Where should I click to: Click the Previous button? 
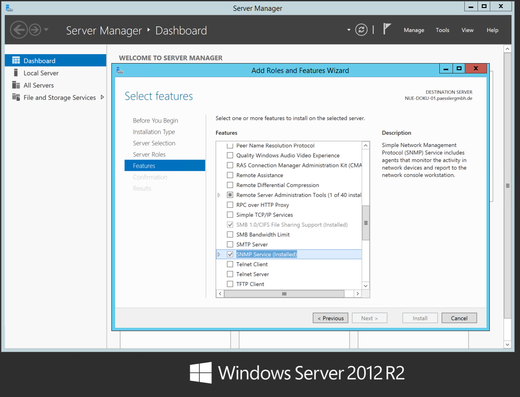[x=330, y=318]
